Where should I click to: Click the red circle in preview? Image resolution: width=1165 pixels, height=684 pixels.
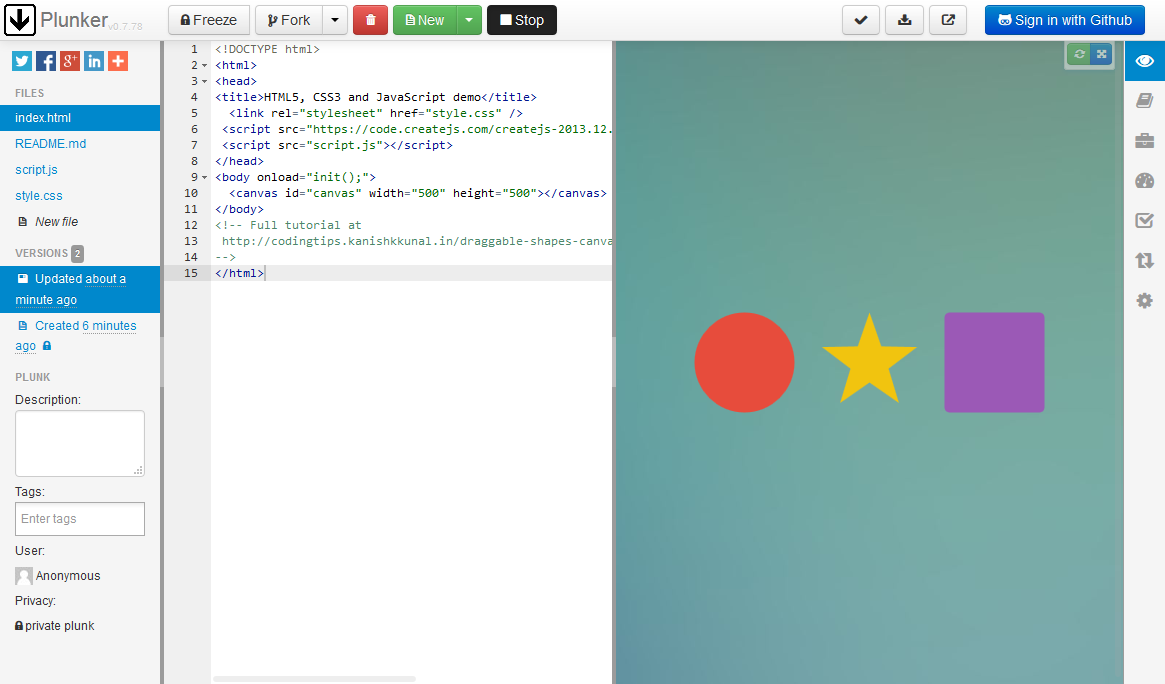pos(744,362)
